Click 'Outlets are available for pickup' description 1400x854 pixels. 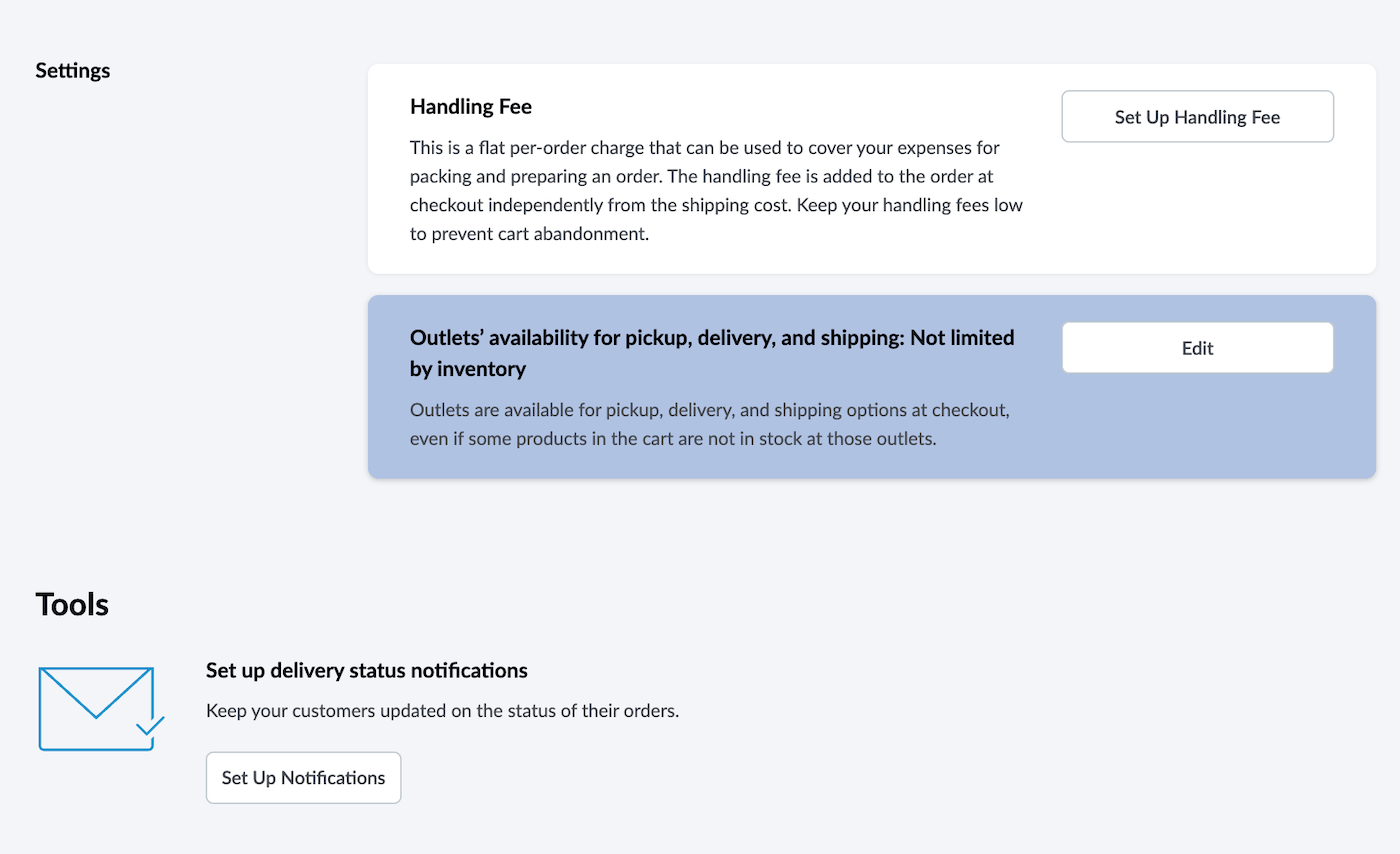pyautogui.click(x=714, y=411)
